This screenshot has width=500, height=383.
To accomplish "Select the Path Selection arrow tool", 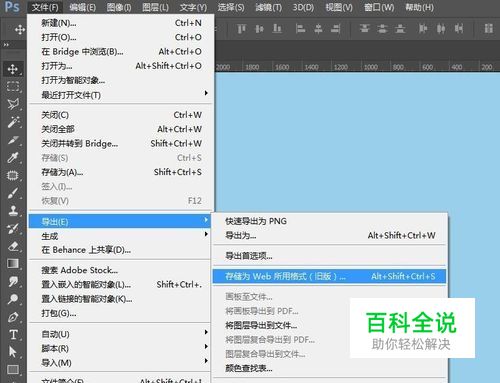I will coord(13,352).
